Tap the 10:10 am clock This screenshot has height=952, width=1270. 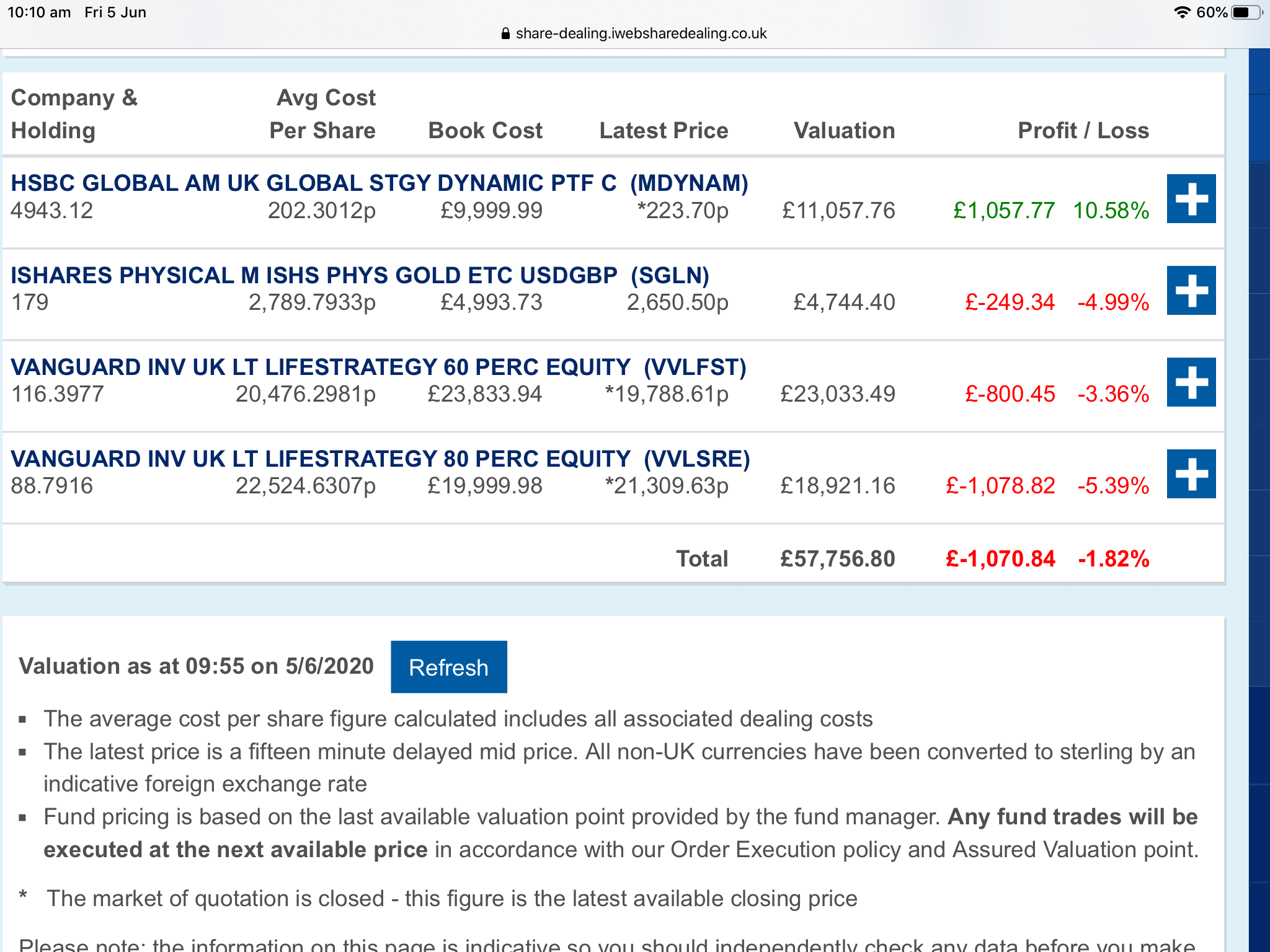39,12
